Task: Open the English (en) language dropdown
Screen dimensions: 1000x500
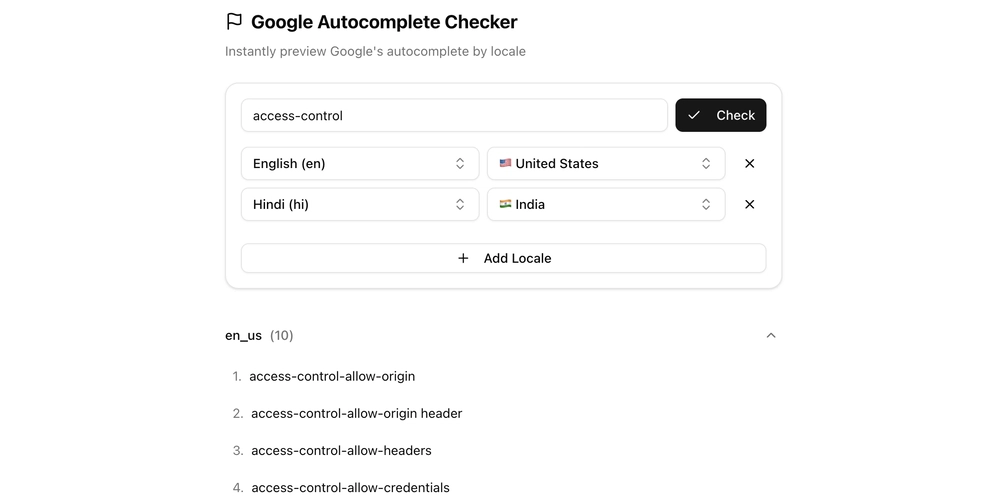Action: 360,163
